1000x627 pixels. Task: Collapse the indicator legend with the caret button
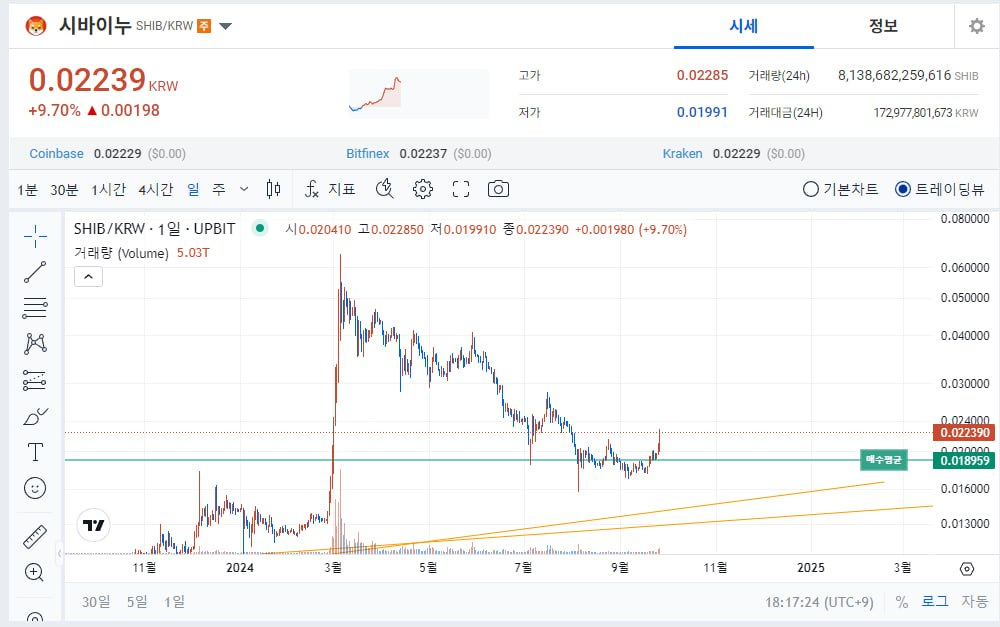(88, 277)
